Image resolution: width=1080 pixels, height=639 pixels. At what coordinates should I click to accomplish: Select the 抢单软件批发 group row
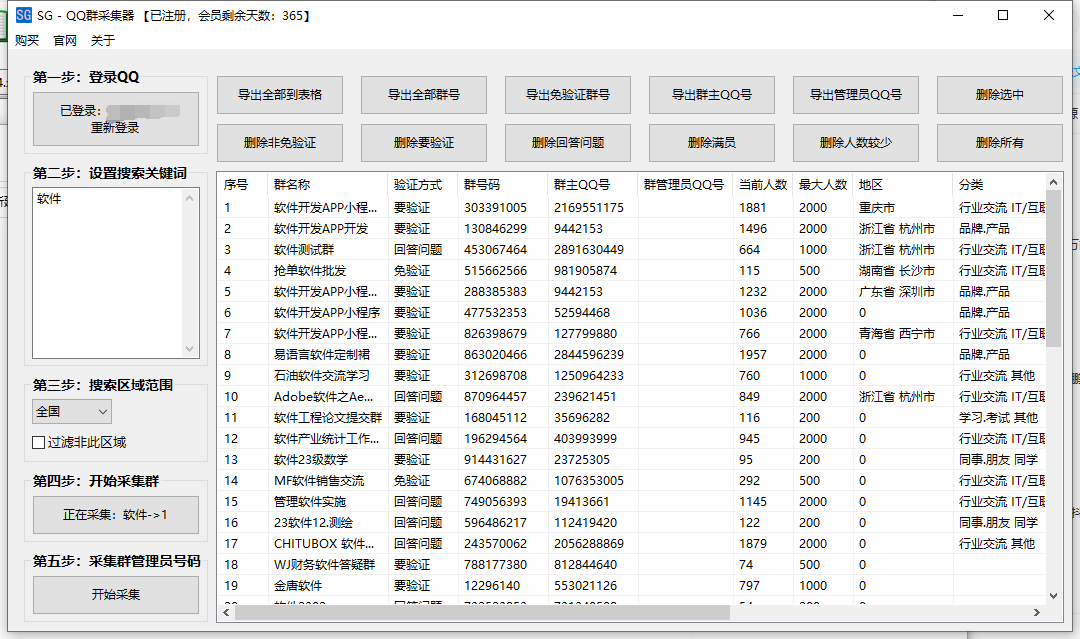(x=632, y=271)
